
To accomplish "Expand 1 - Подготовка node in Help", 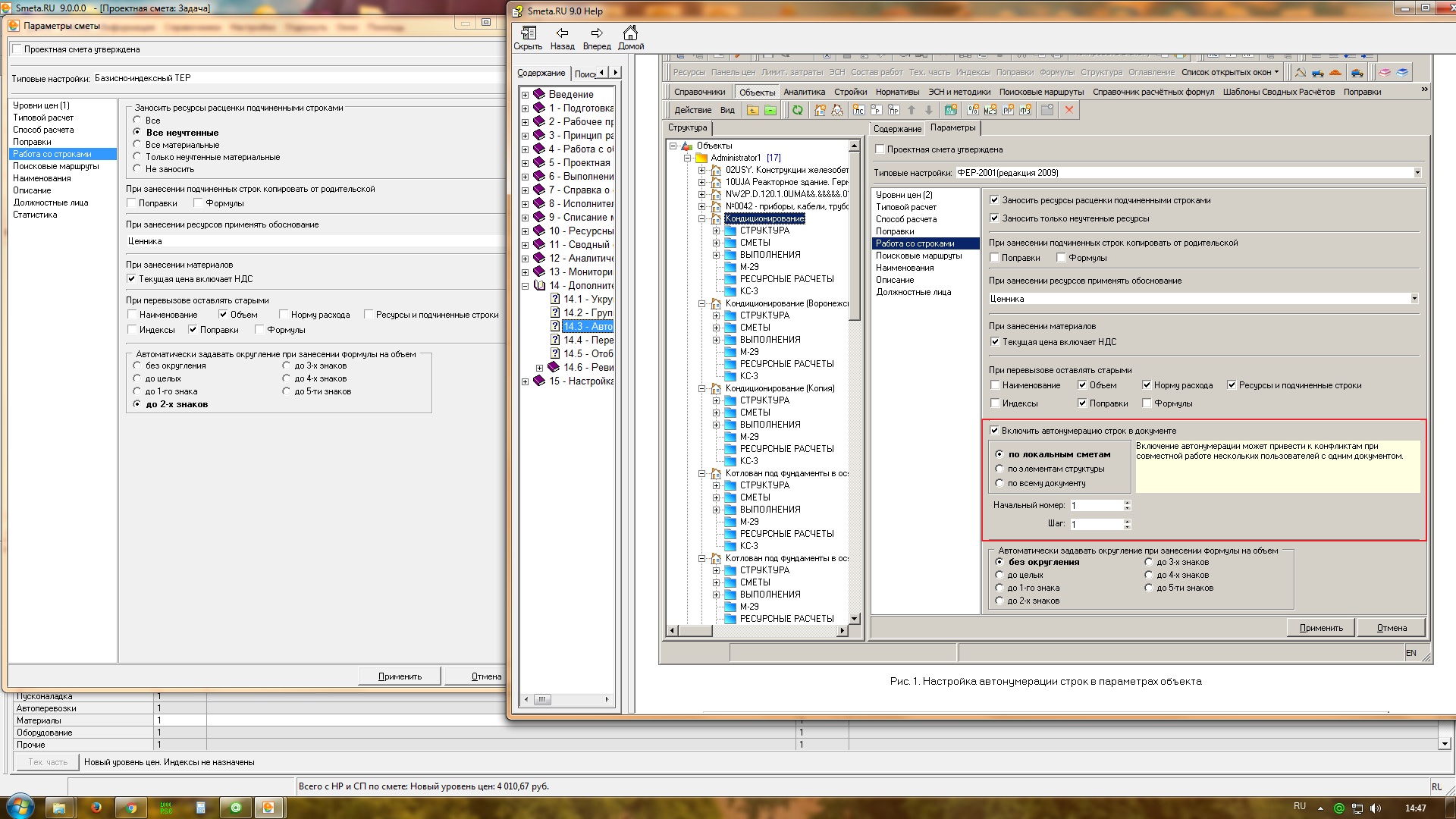I will click(x=525, y=108).
